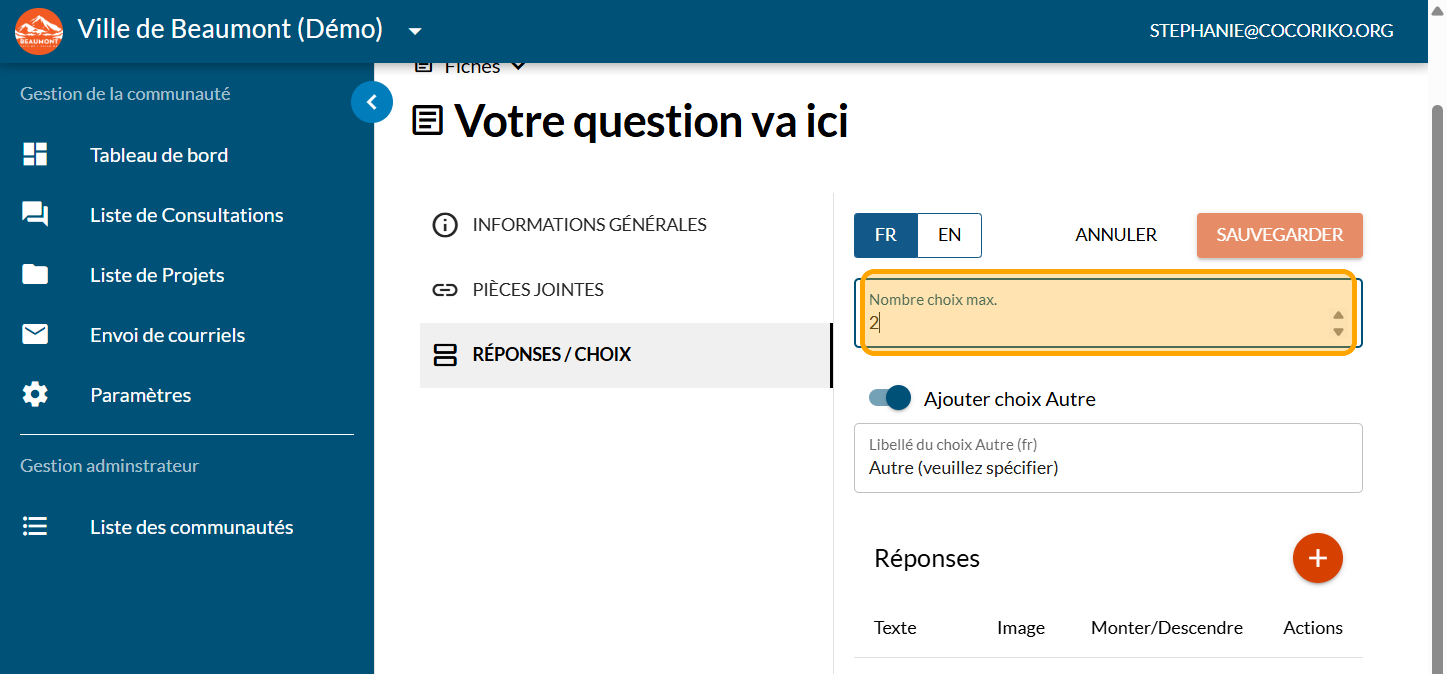
Task: Toggle the Ajouter choix Autre switch
Action: (x=890, y=398)
